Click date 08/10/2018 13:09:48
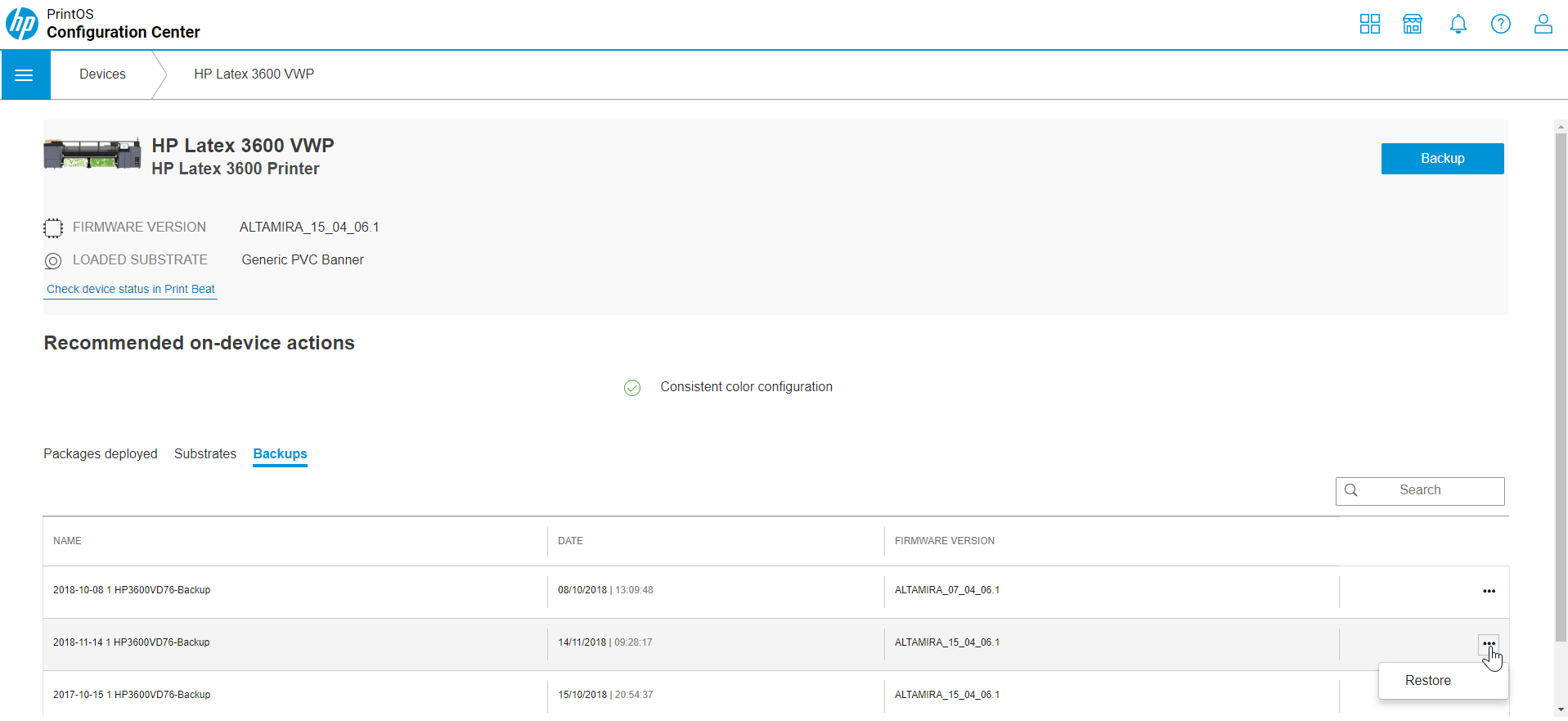This screenshot has height=721, width=1568. [x=605, y=590]
